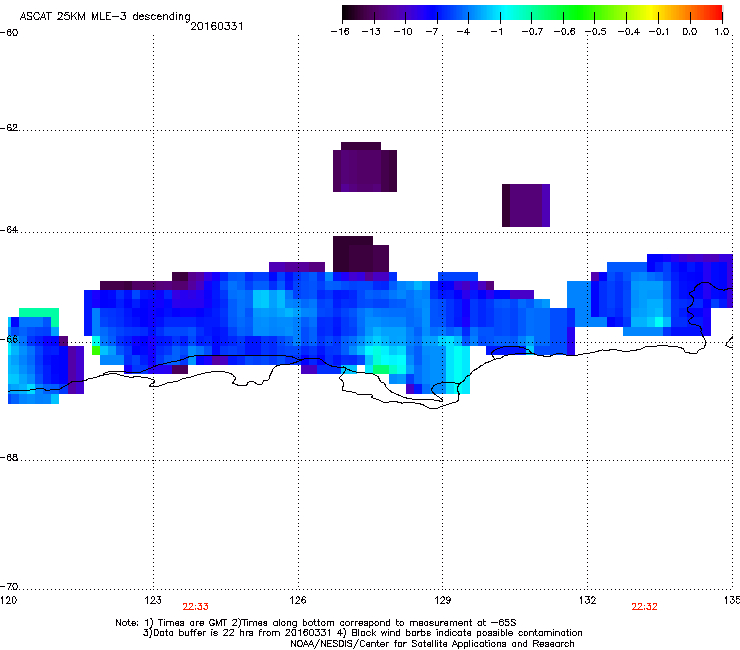
Task: Click the -10 color bar label
Action: pyautogui.click(x=403, y=32)
